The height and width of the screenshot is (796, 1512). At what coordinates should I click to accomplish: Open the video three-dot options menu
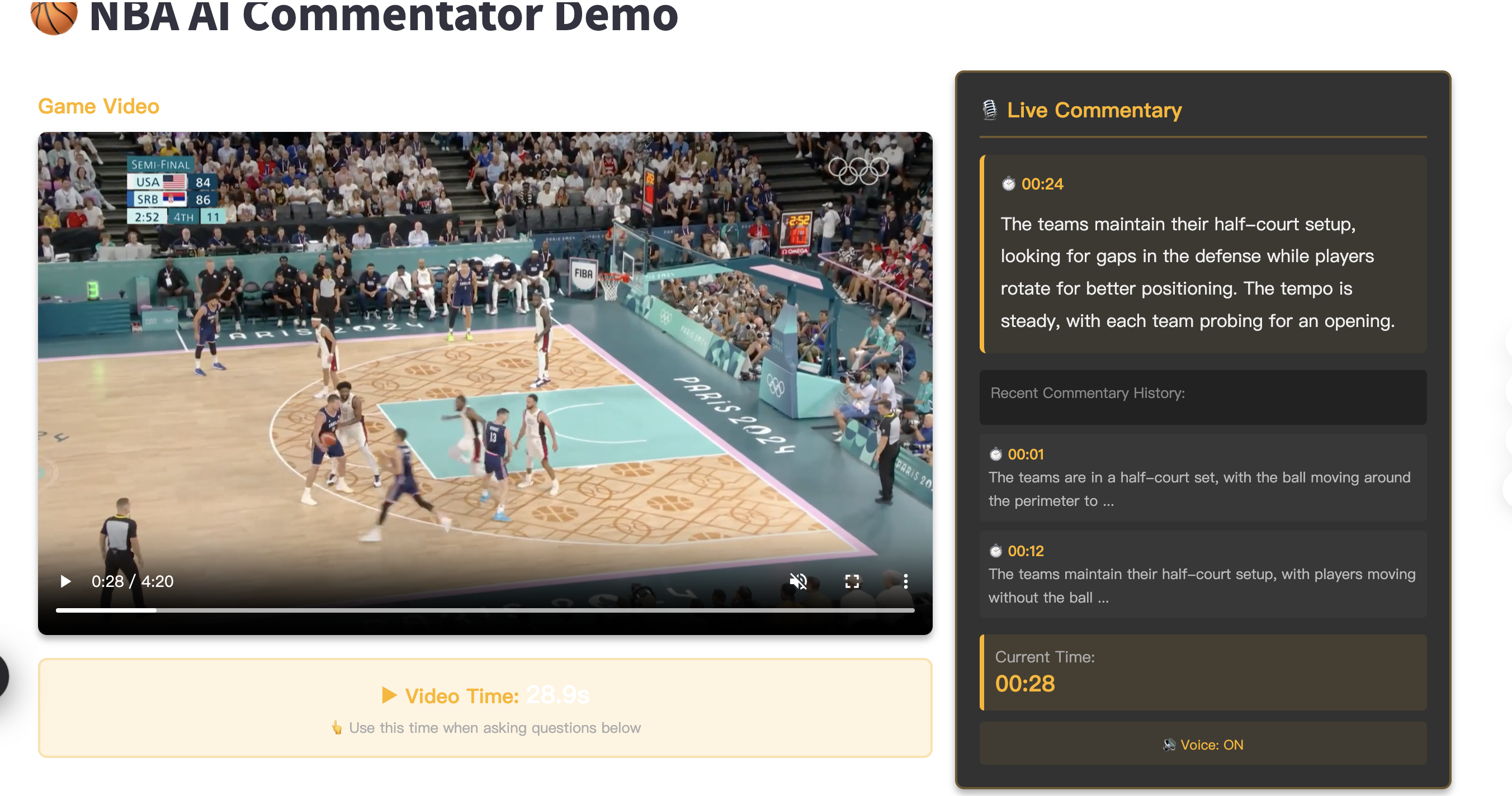tap(905, 581)
